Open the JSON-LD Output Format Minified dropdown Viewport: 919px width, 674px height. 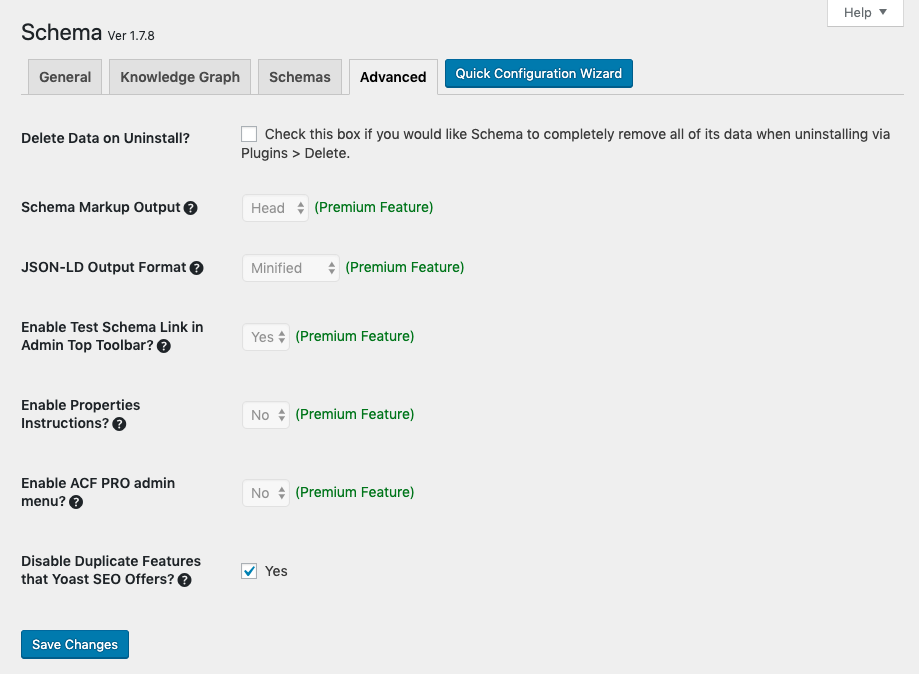290,268
